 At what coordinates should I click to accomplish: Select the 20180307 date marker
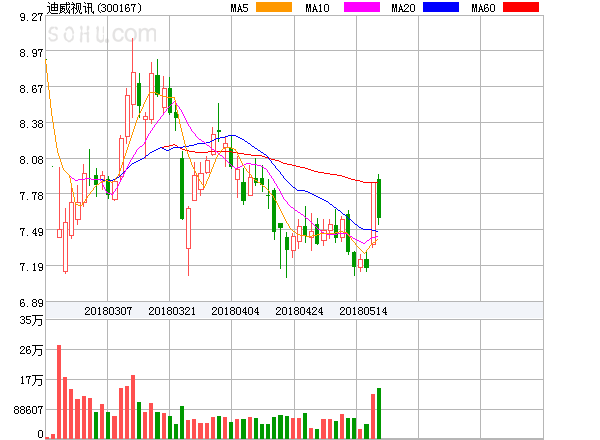(x=108, y=311)
